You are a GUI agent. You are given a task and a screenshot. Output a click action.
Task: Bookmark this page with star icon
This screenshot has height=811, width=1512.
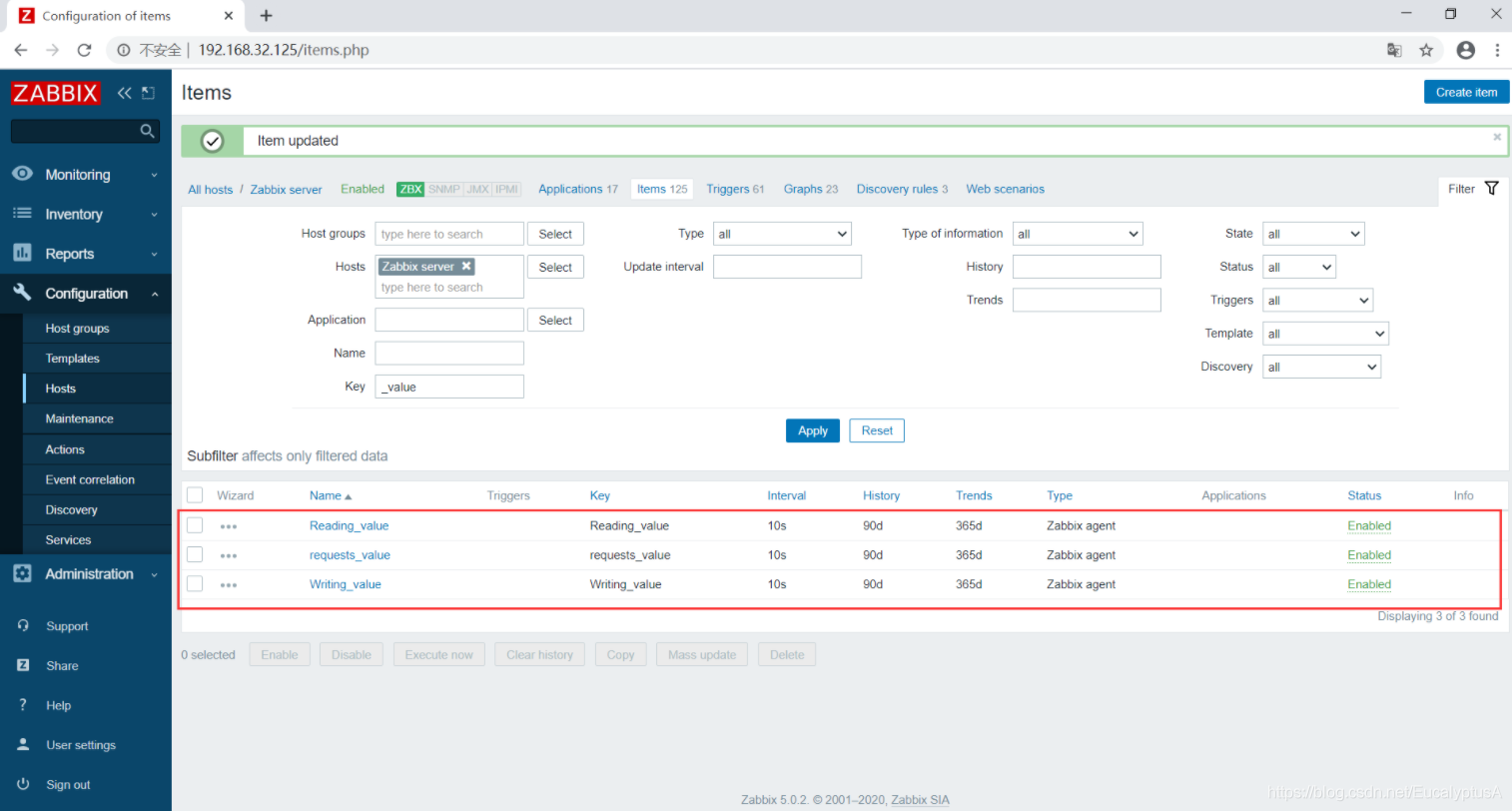coord(1426,50)
